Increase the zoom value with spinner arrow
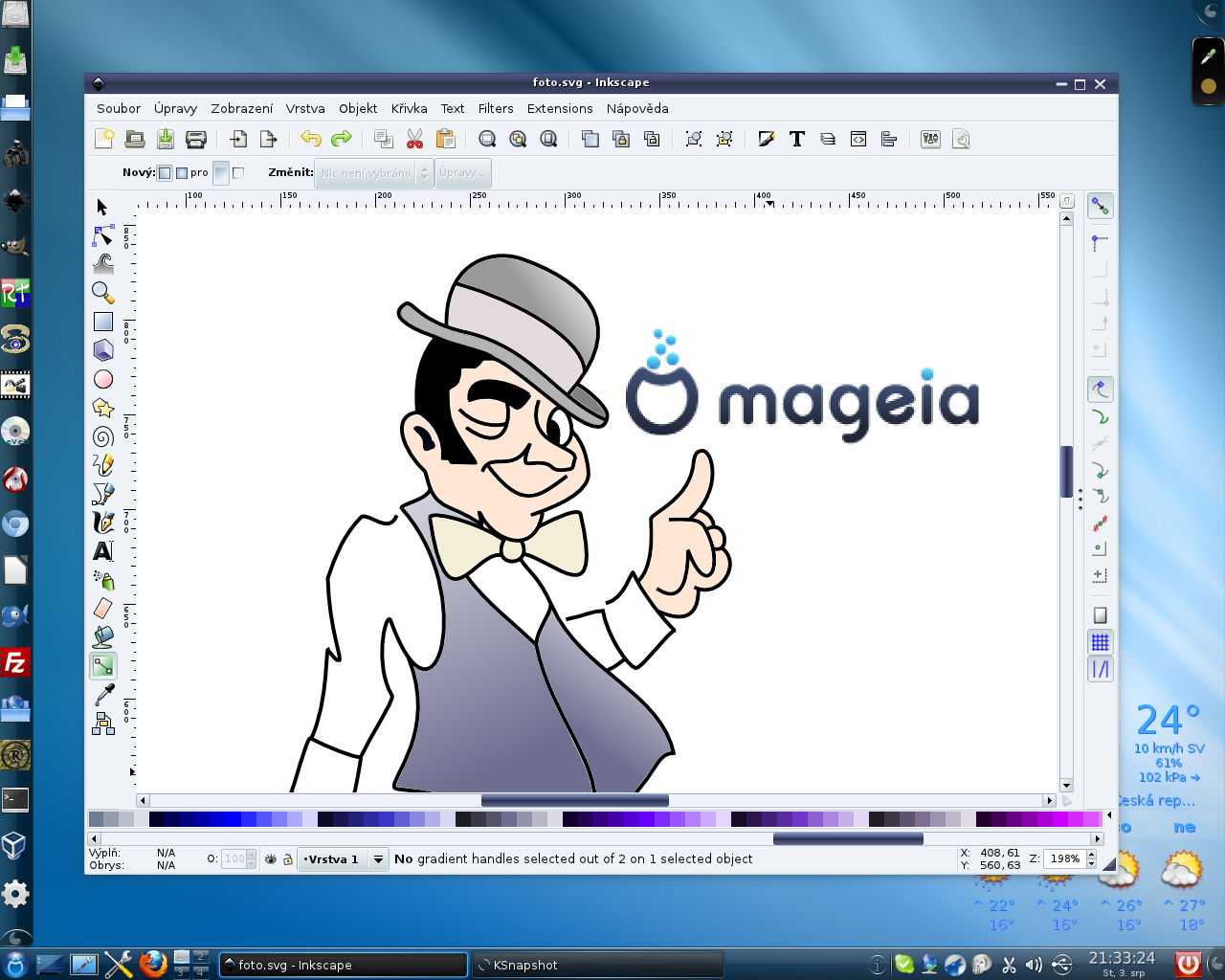 coord(1091,855)
